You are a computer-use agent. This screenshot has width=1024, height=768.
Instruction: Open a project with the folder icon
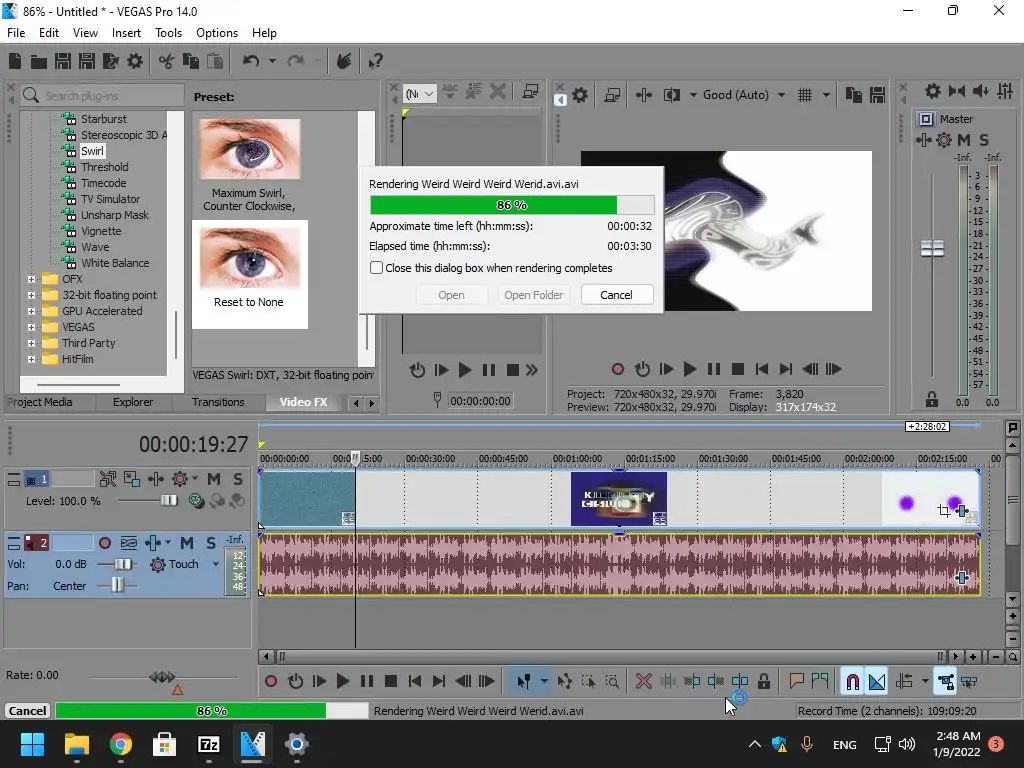[x=39, y=61]
